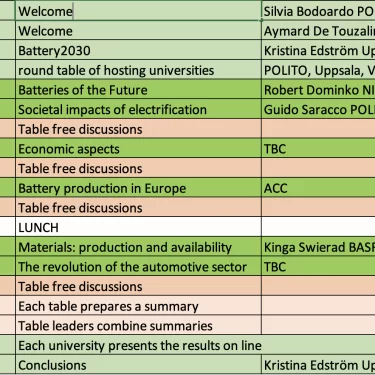375x375 pixels.
Task: Click the Batteries of the Future cell
Action: coord(138,90)
